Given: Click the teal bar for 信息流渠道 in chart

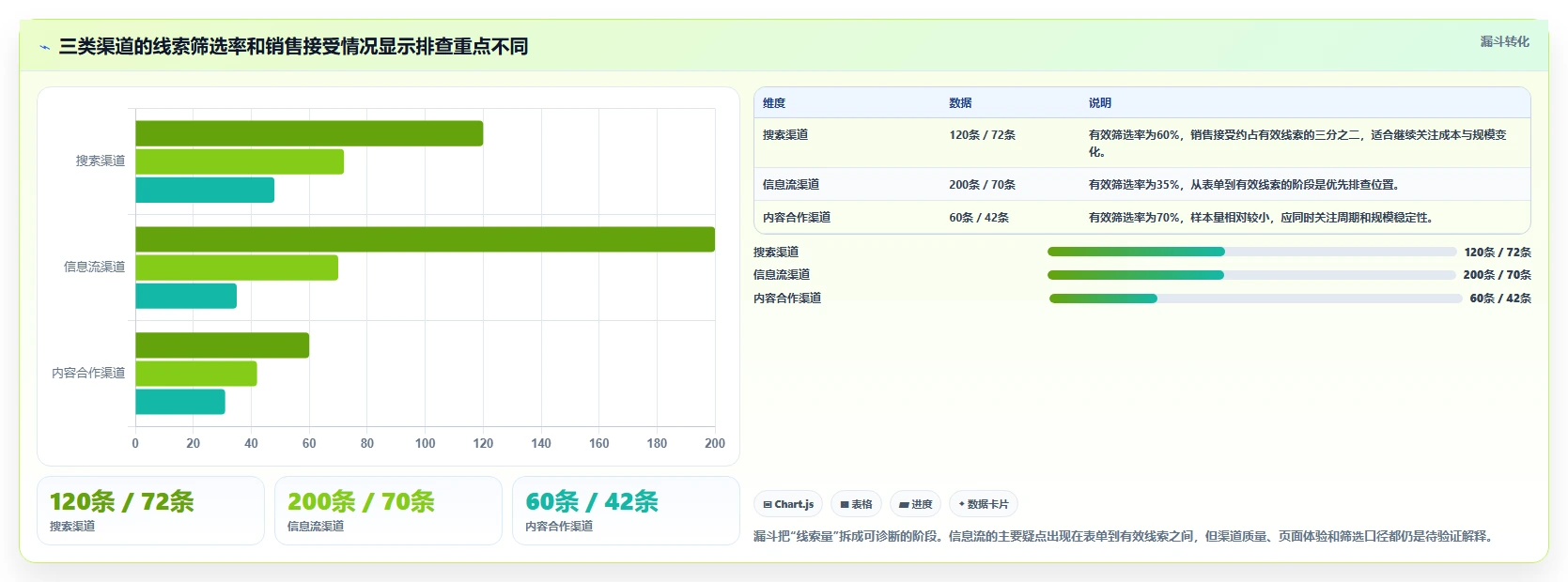Looking at the screenshot, I should 186,296.
